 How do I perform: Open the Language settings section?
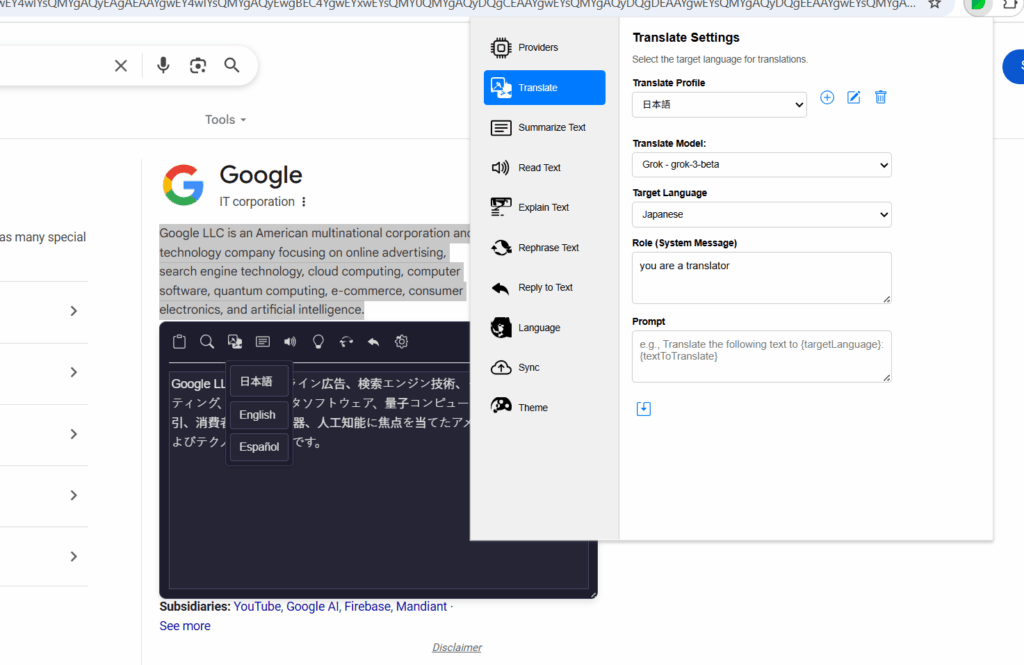[544, 328]
